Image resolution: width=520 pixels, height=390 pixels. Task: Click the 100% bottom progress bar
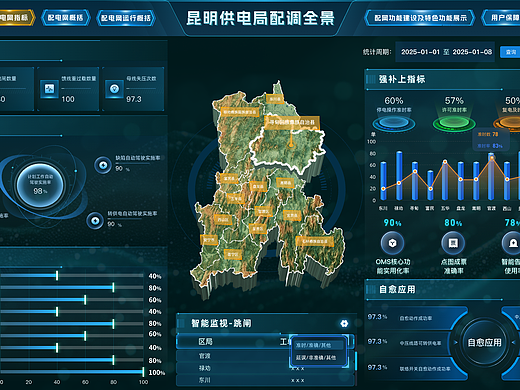click(x=72, y=372)
